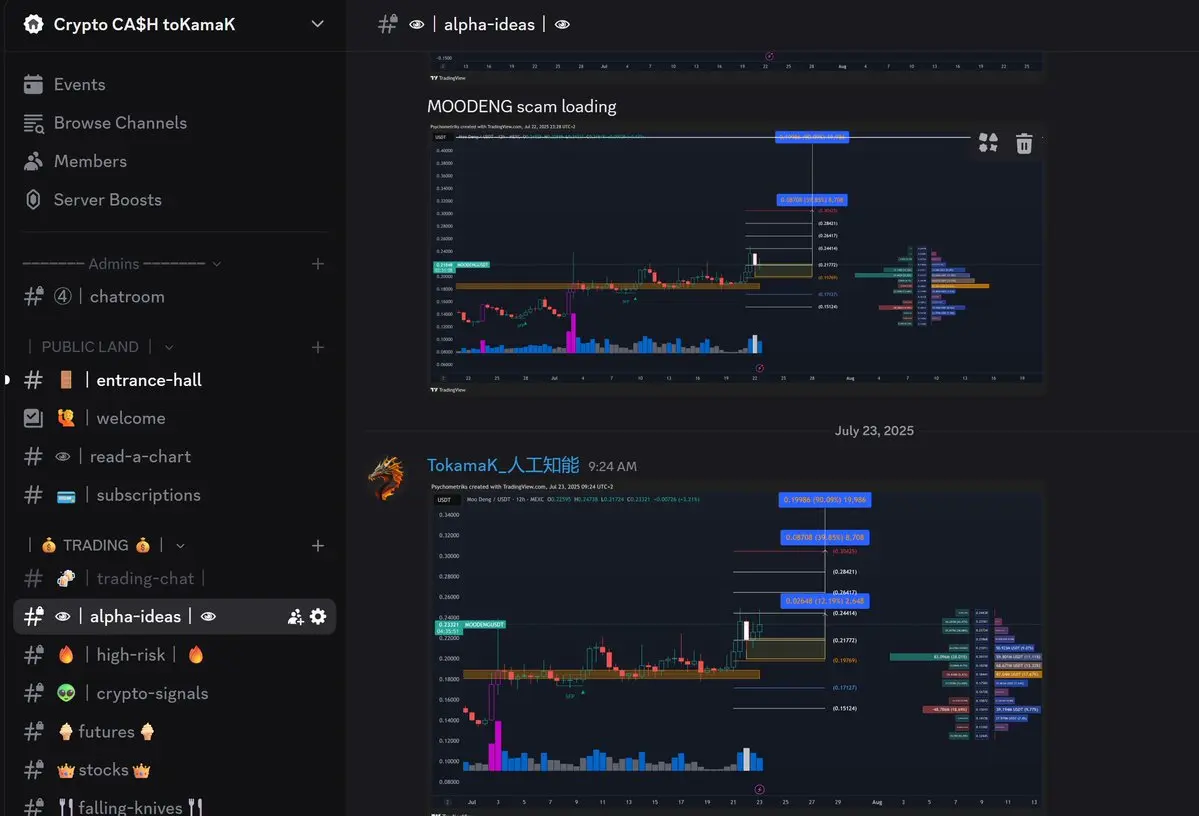Add a channel to the Admins category
The image size is (1199, 816).
pos(318,264)
